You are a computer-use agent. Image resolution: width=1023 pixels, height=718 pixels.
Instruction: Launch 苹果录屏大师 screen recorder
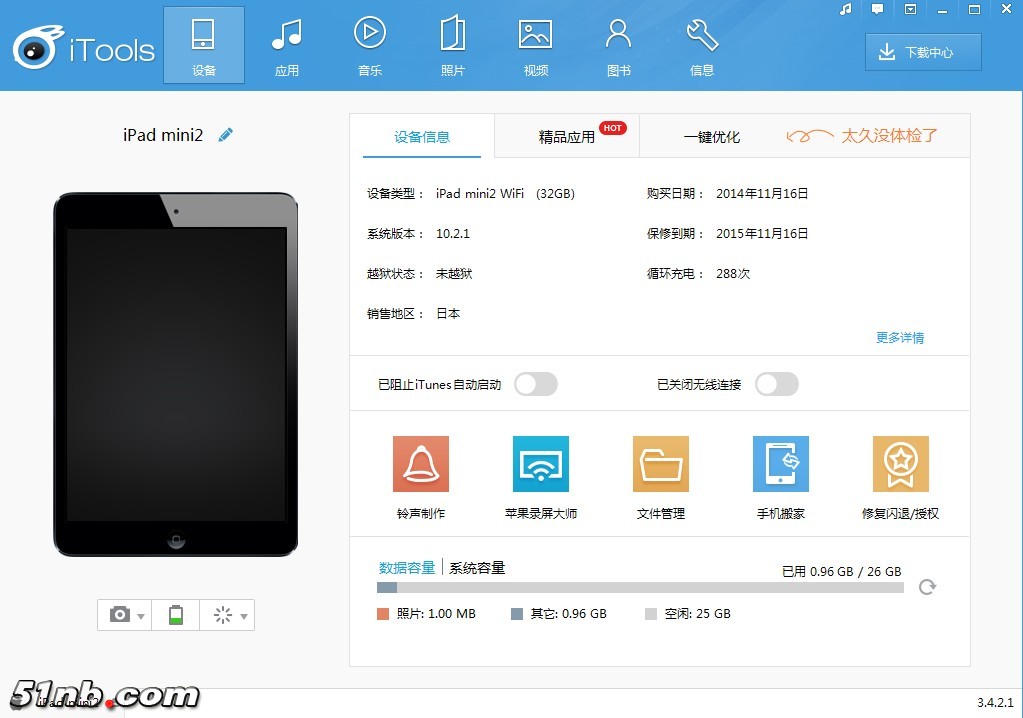pyautogui.click(x=541, y=465)
